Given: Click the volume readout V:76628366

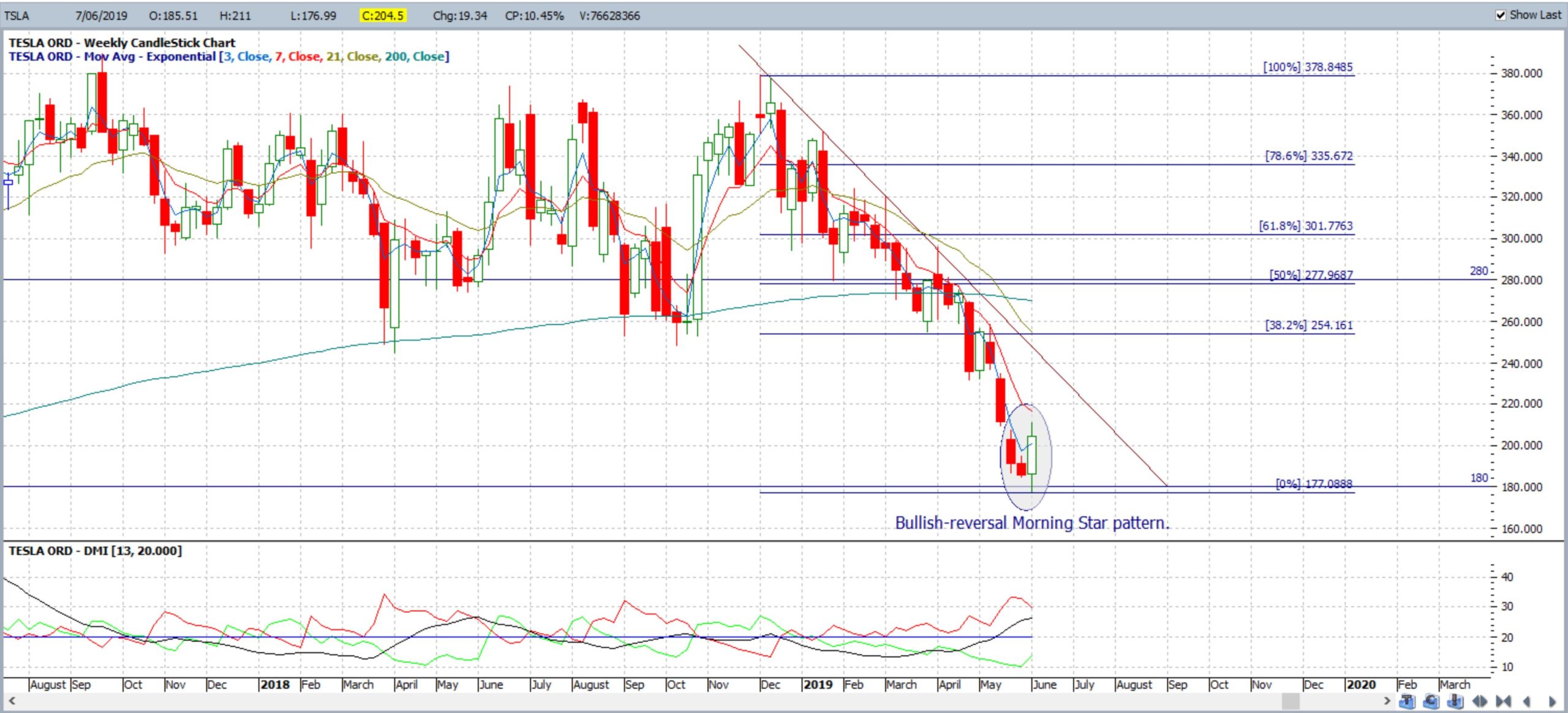Looking at the screenshot, I should coord(610,16).
